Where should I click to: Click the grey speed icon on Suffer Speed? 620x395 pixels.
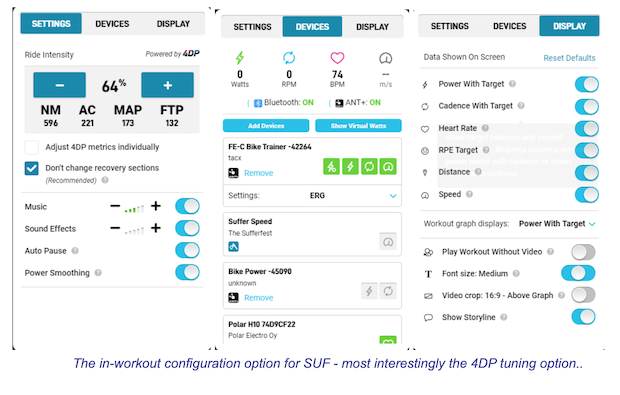point(388,241)
